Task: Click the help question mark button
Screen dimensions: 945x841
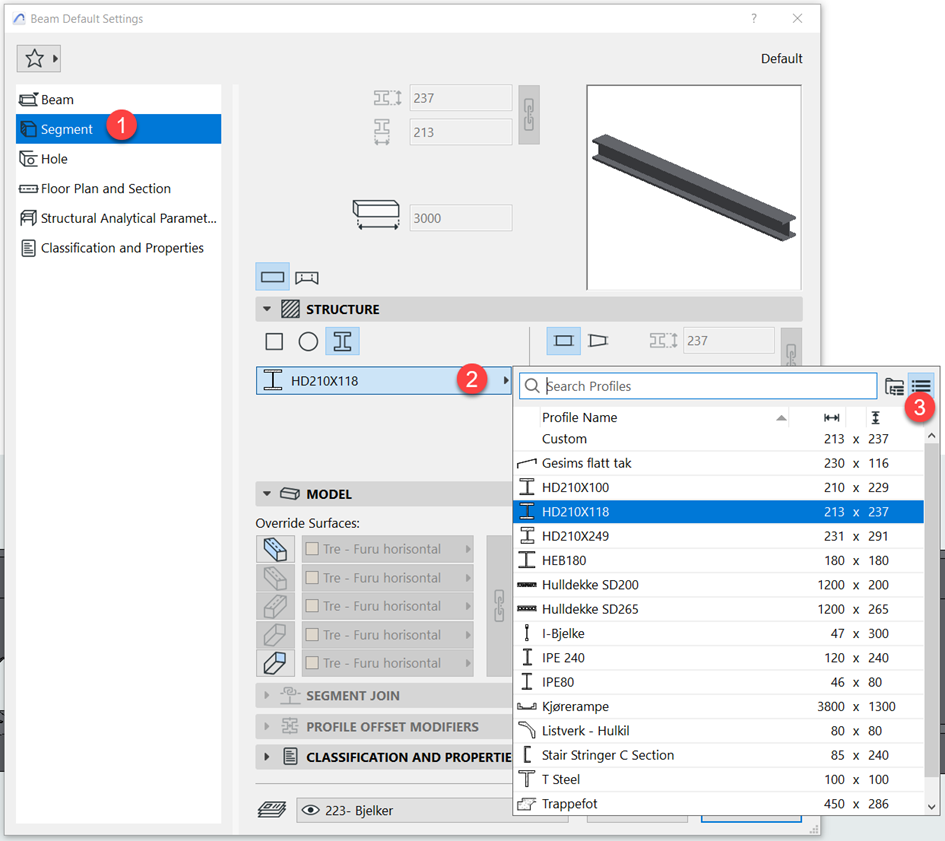Action: [x=753, y=19]
